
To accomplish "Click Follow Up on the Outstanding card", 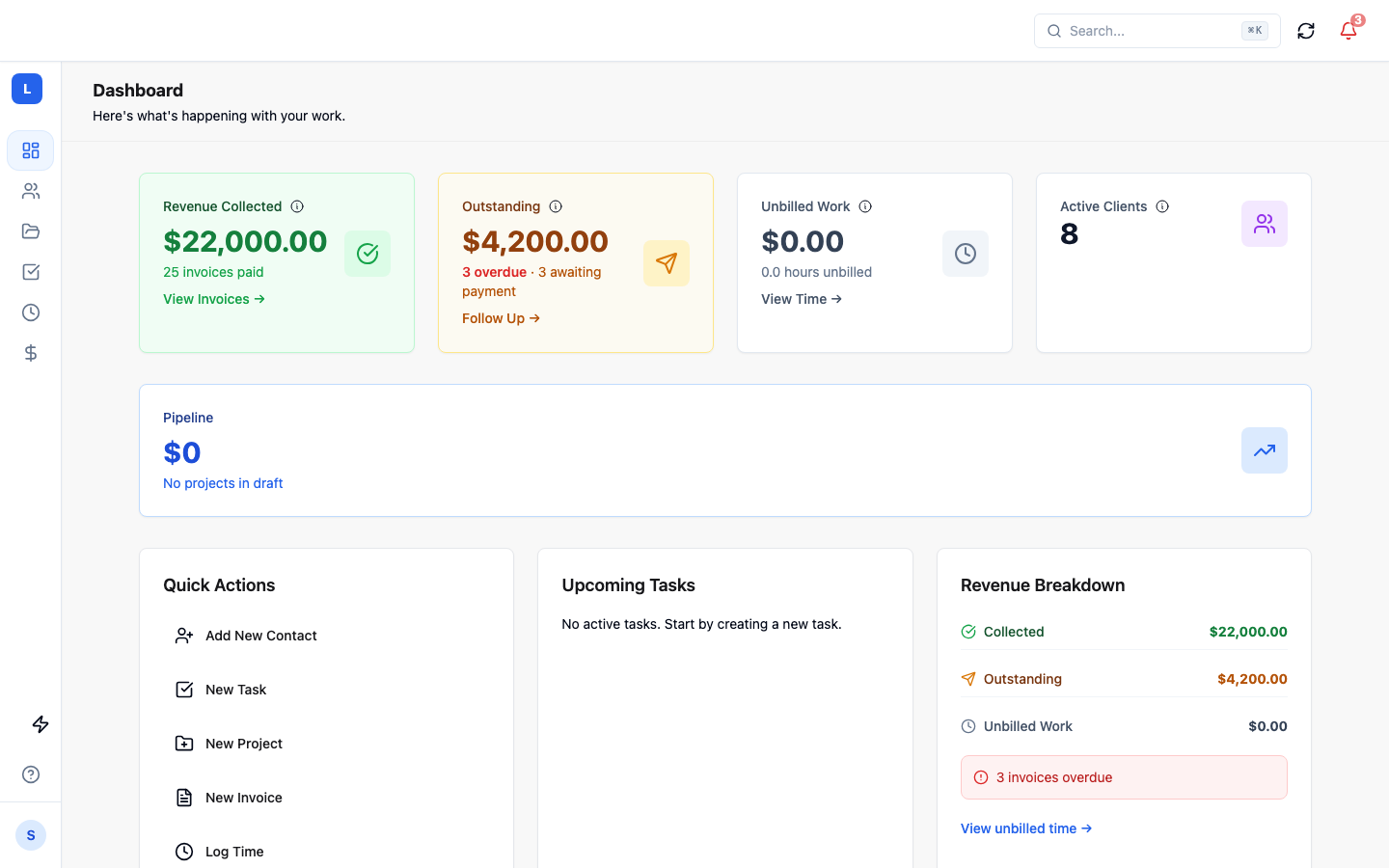I will (x=501, y=318).
